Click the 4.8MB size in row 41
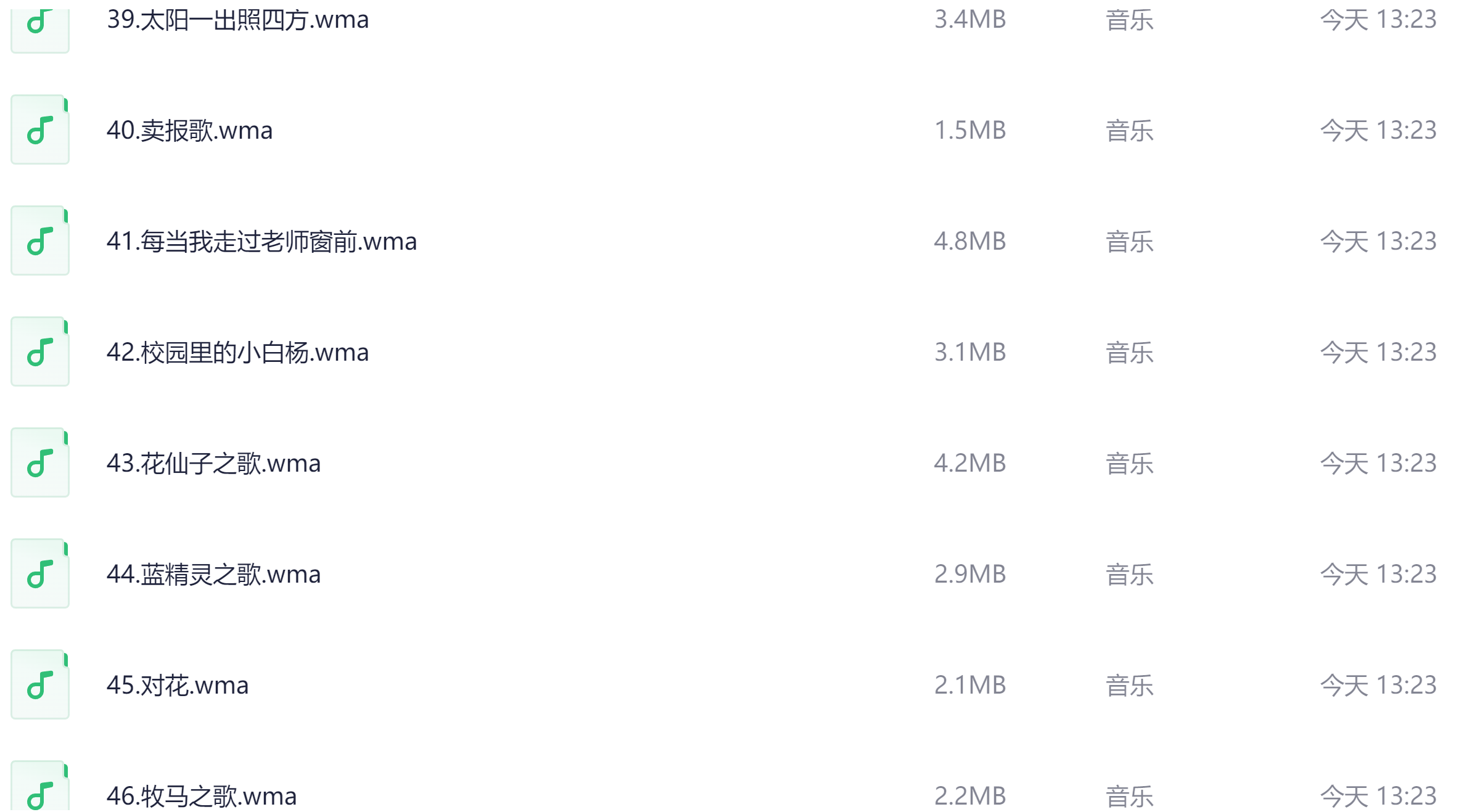This screenshot has width=1469, height=812. coord(969,242)
